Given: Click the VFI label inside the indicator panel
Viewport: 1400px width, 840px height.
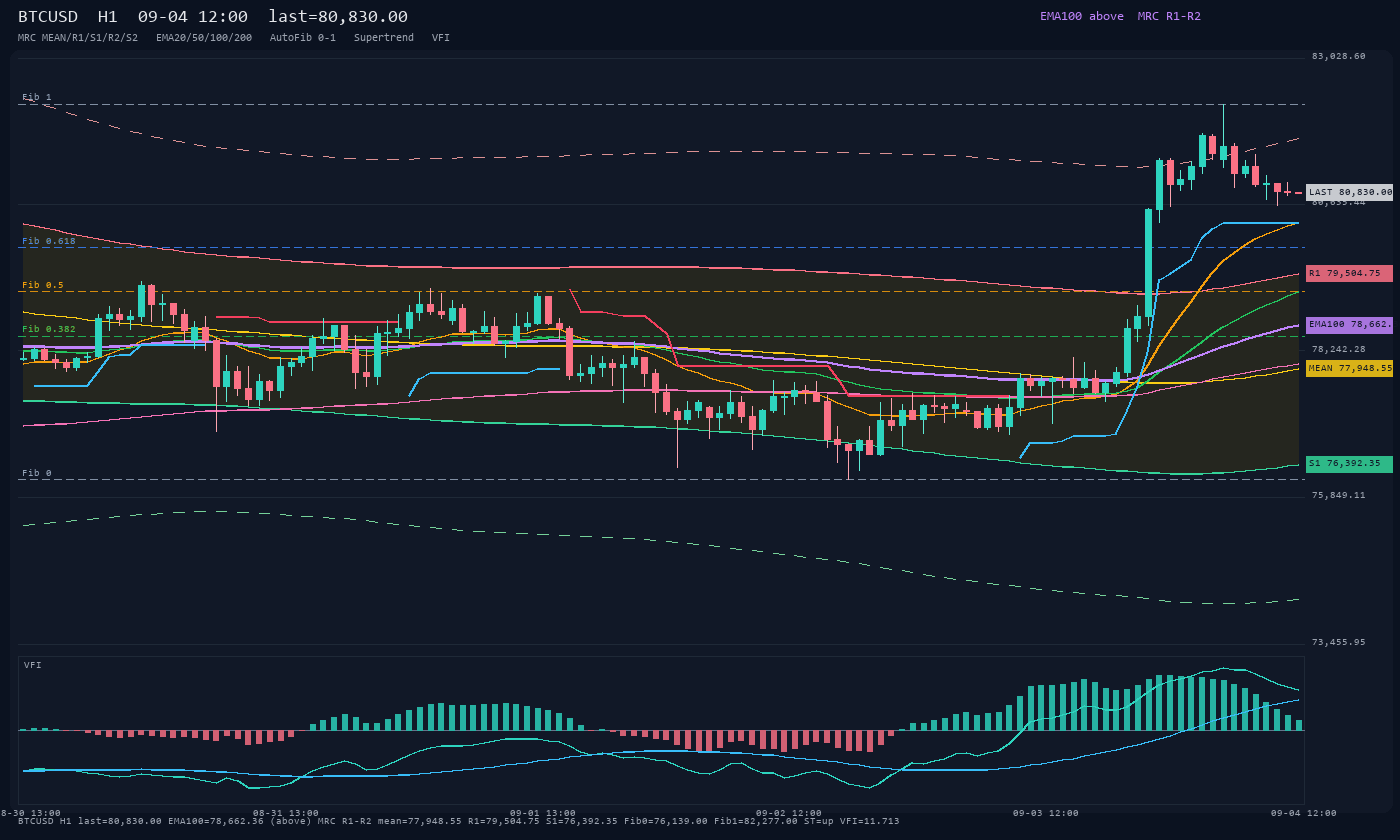Looking at the screenshot, I should point(33,665).
